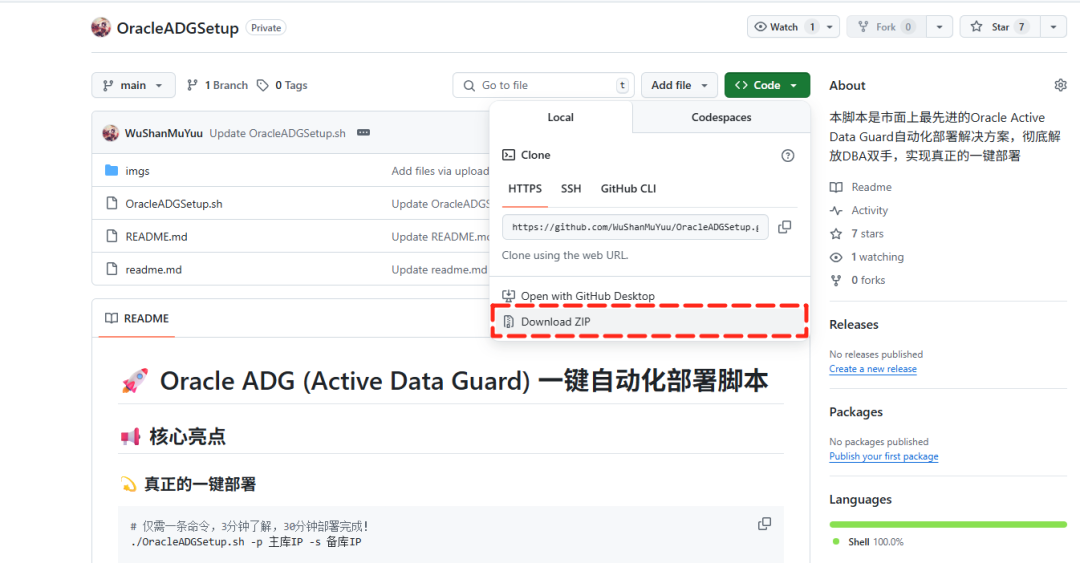The height and width of the screenshot is (563, 1080).
Task: Click the imgs folder icon
Action: click(x=112, y=170)
